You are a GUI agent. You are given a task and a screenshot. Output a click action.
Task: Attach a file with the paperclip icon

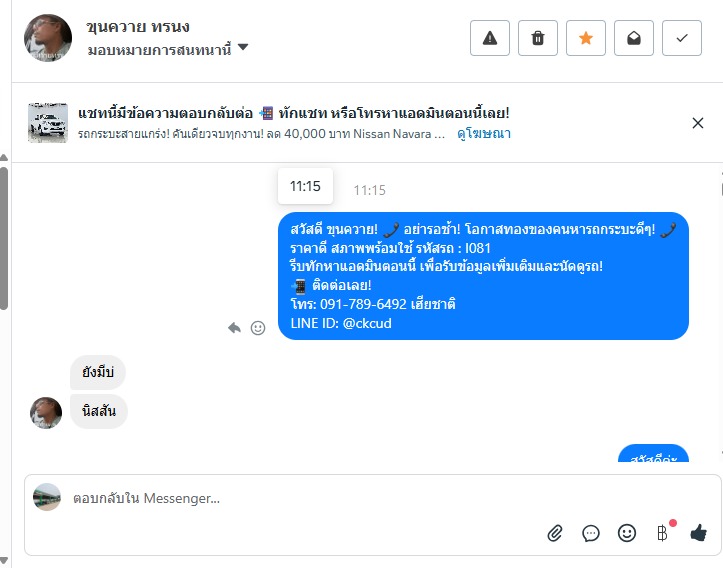555,533
